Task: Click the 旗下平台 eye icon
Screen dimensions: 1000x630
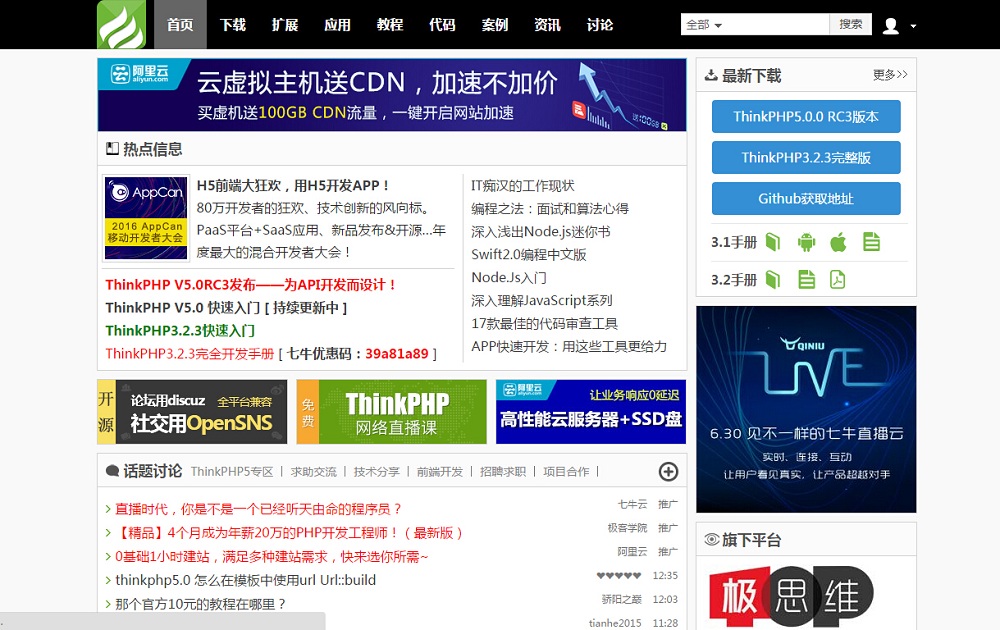Action: 712,539
